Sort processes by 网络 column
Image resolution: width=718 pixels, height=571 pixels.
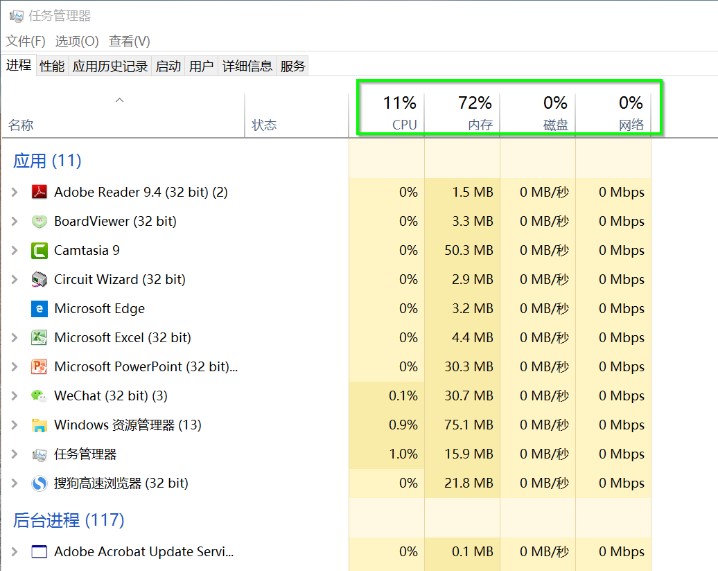click(x=614, y=114)
